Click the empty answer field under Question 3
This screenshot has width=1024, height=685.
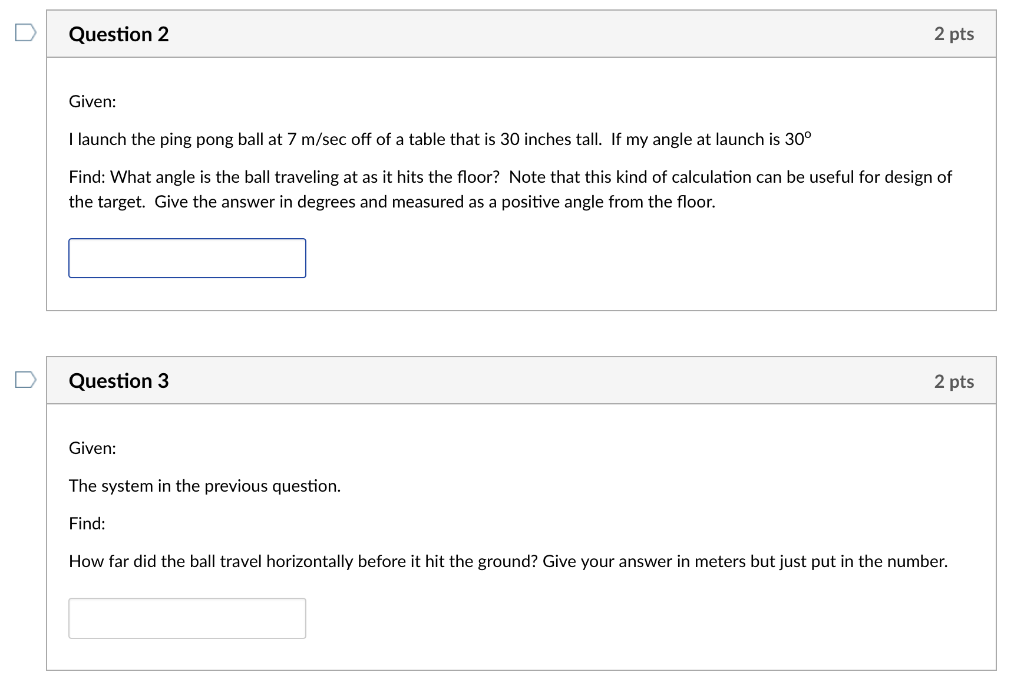187,617
